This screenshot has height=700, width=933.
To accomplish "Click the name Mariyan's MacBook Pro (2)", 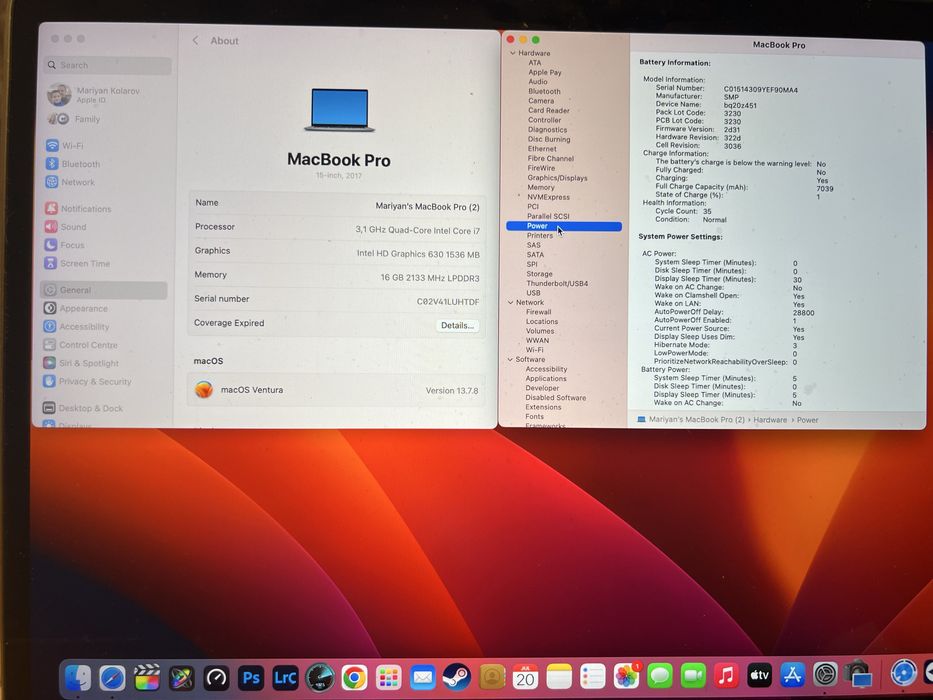I will pos(427,207).
